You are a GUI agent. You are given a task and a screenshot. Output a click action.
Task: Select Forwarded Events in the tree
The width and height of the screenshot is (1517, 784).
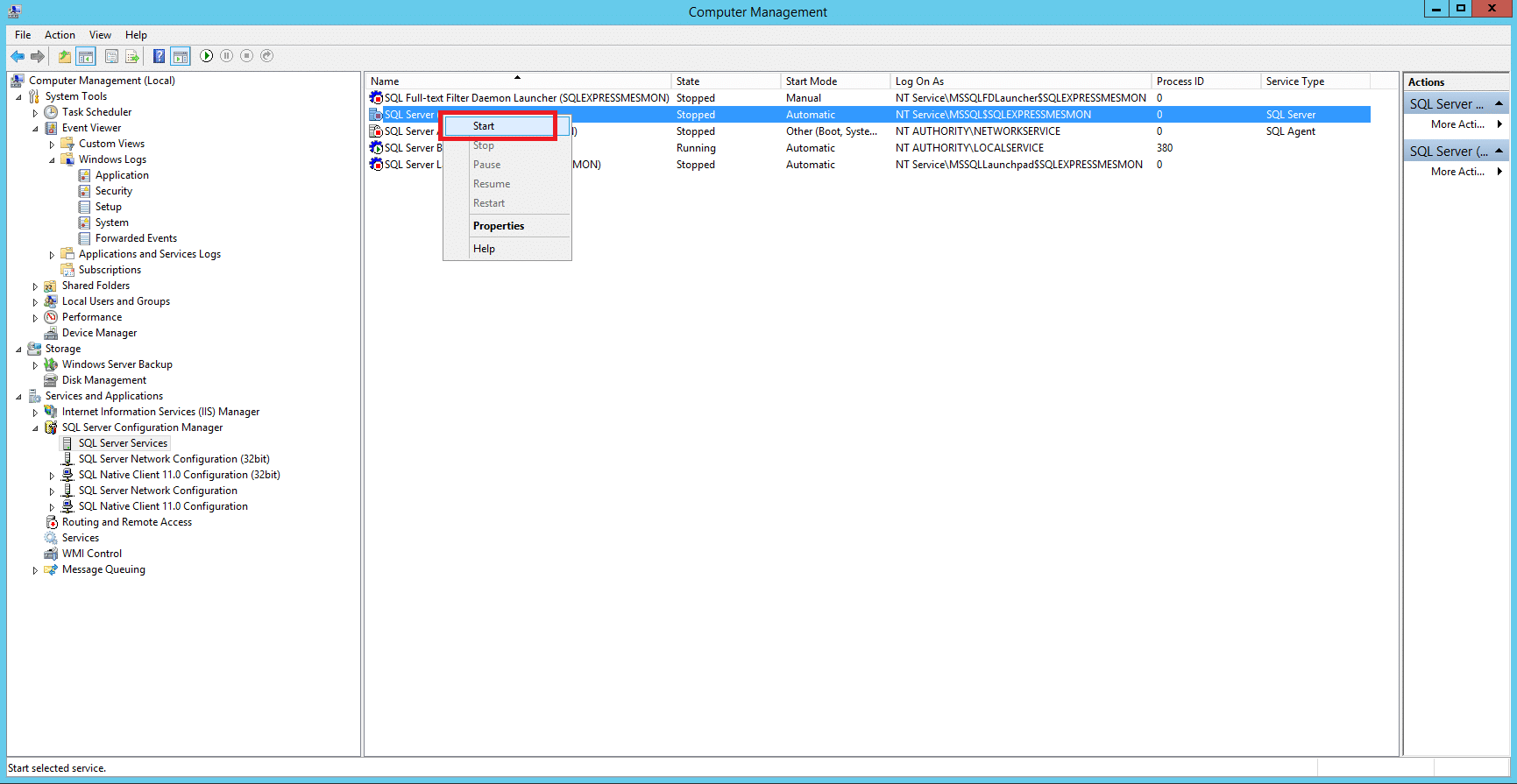click(x=136, y=238)
